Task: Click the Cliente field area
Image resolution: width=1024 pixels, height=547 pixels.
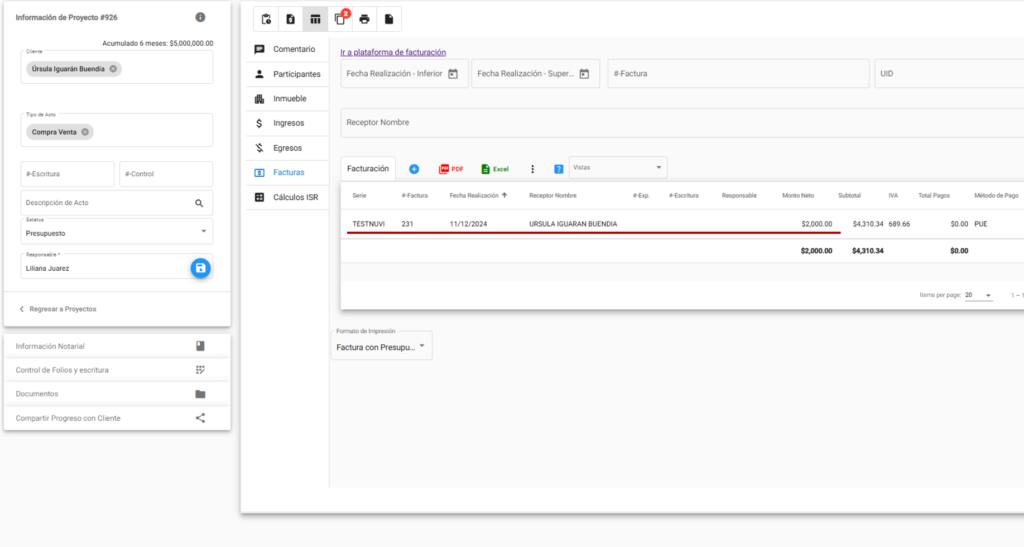Action: coord(117,67)
